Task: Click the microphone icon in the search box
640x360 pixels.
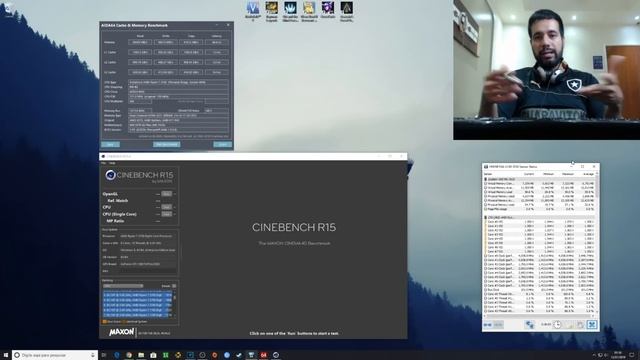Action: [x=93, y=355]
